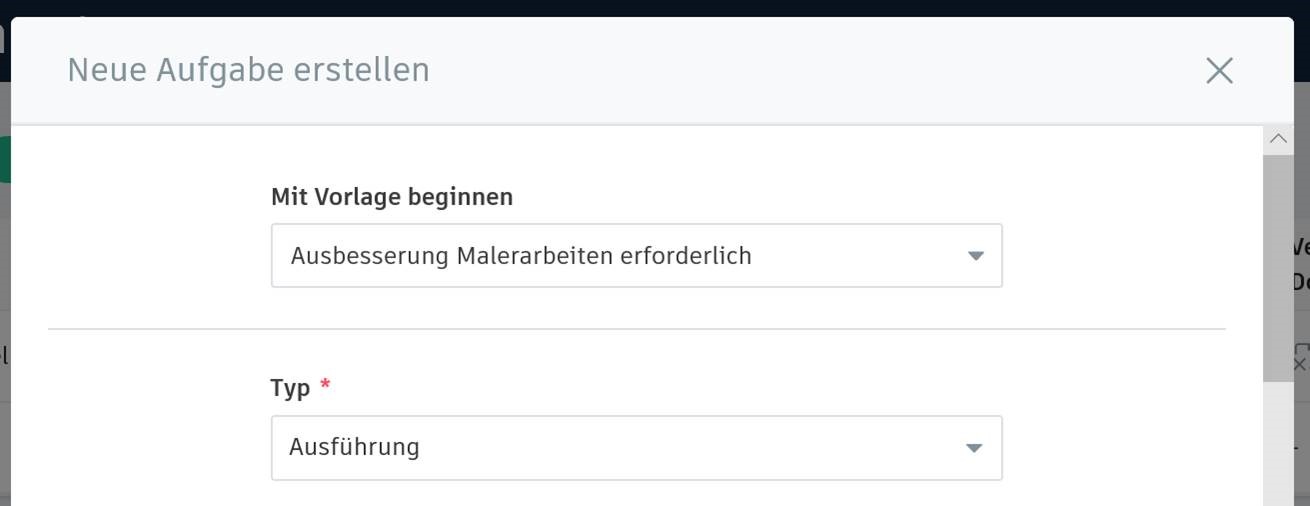Click the small X icon behind the dialog's right edge
1310x506 pixels.
tap(1300, 365)
